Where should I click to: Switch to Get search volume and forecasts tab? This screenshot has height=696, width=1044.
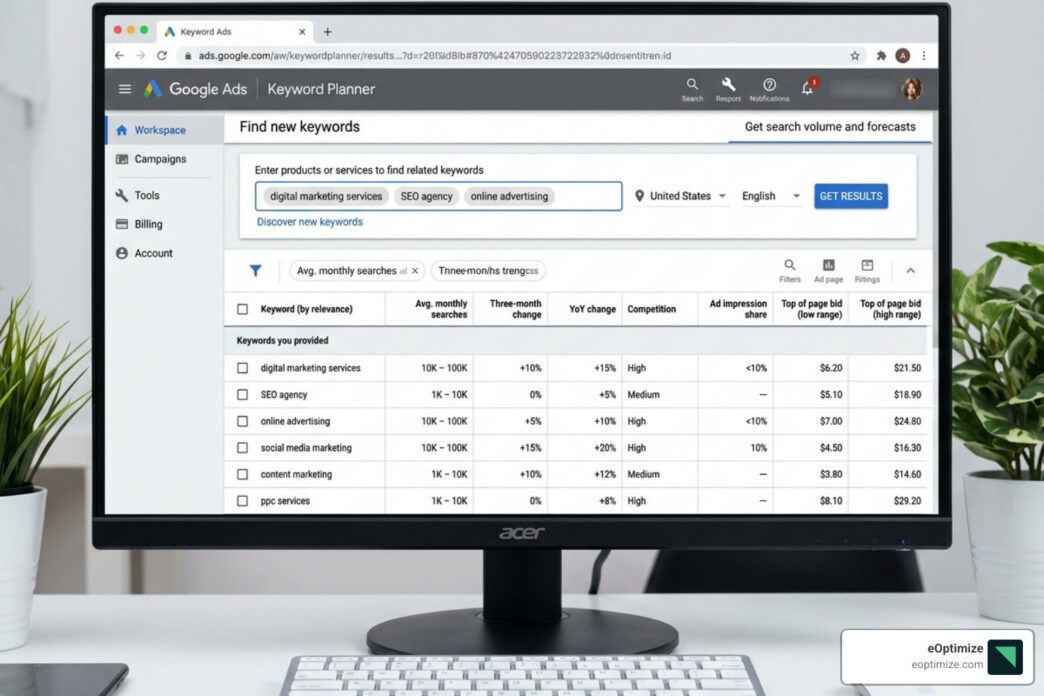tap(830, 127)
